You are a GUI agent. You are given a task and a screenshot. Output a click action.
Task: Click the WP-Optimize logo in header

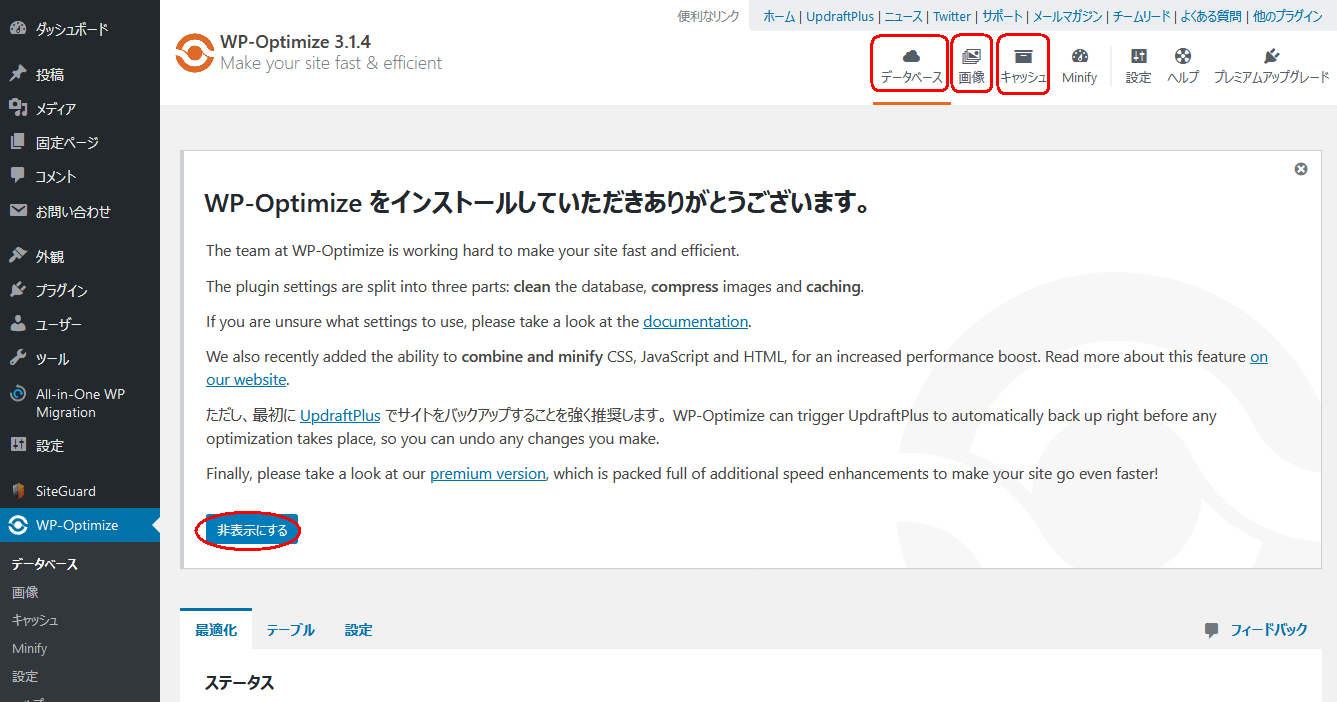click(194, 54)
